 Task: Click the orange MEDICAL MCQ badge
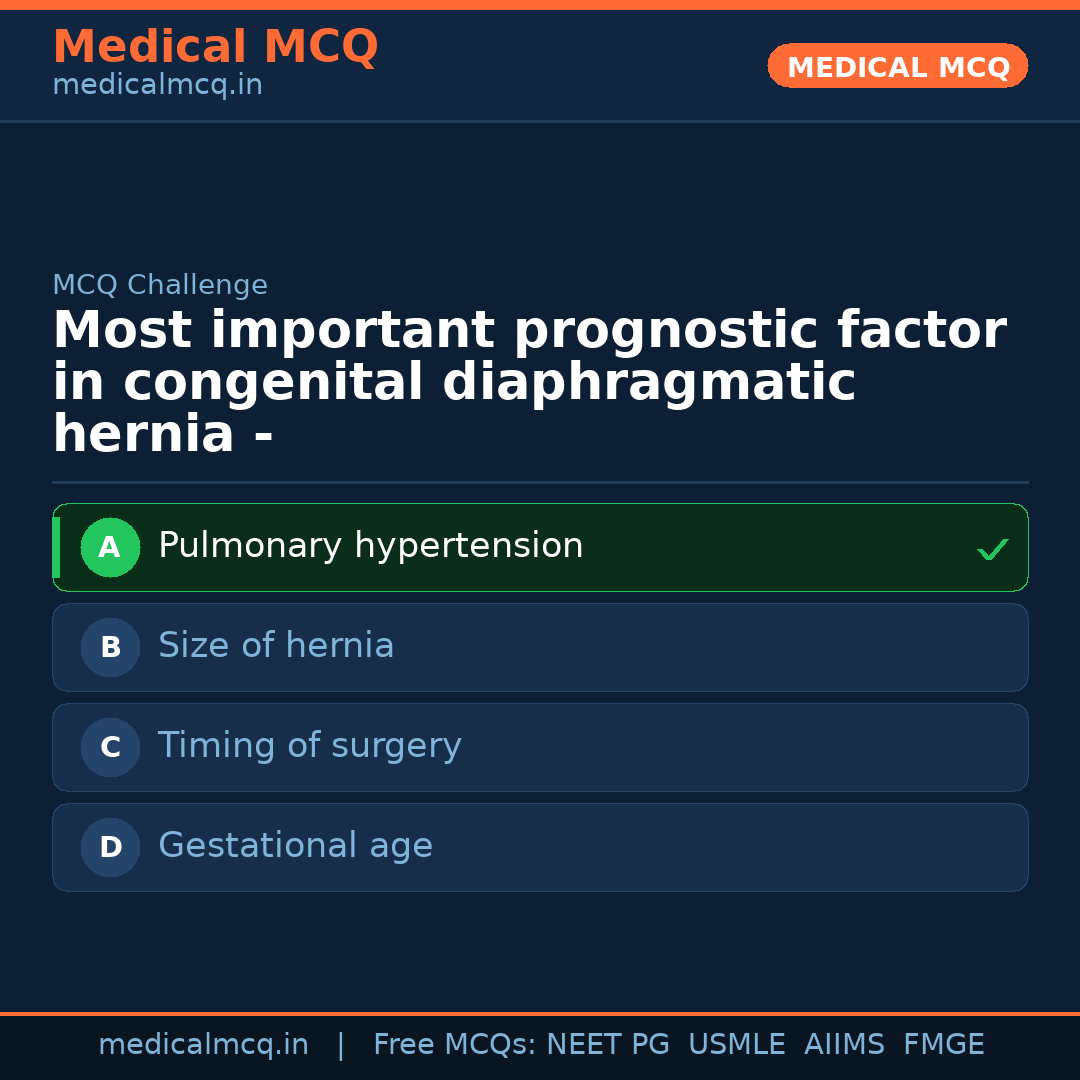tap(897, 67)
